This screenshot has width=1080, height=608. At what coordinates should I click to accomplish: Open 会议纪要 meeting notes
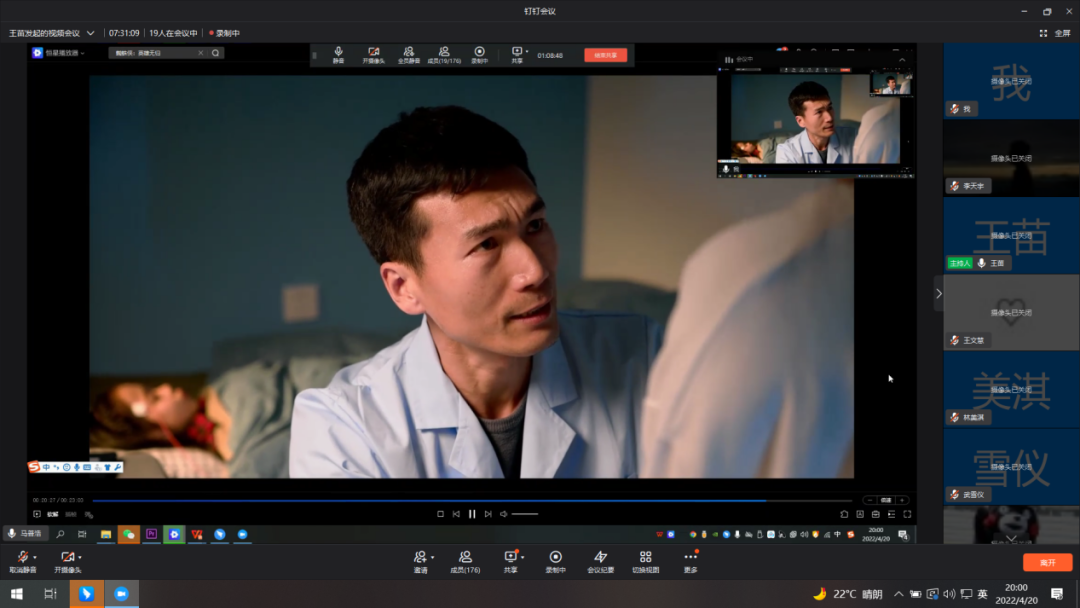tap(600, 558)
